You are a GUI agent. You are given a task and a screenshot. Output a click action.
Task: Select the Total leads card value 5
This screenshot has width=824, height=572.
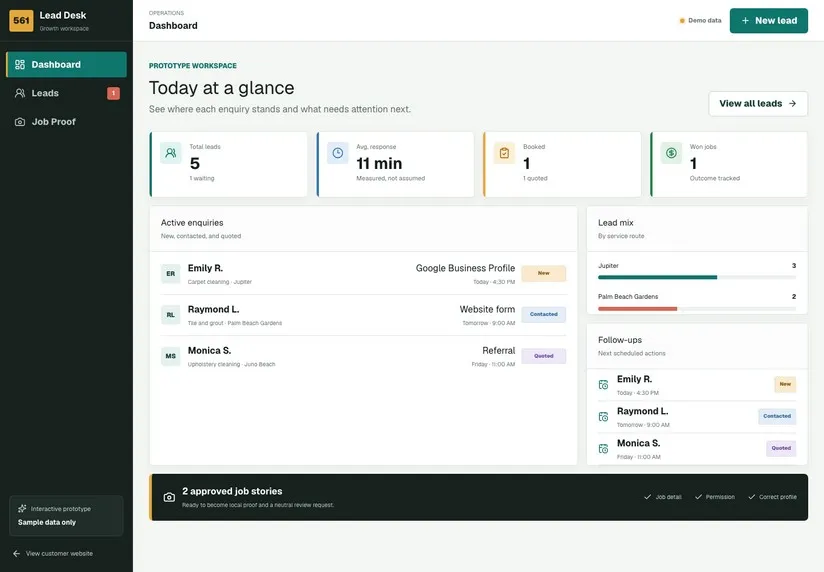click(x=195, y=164)
